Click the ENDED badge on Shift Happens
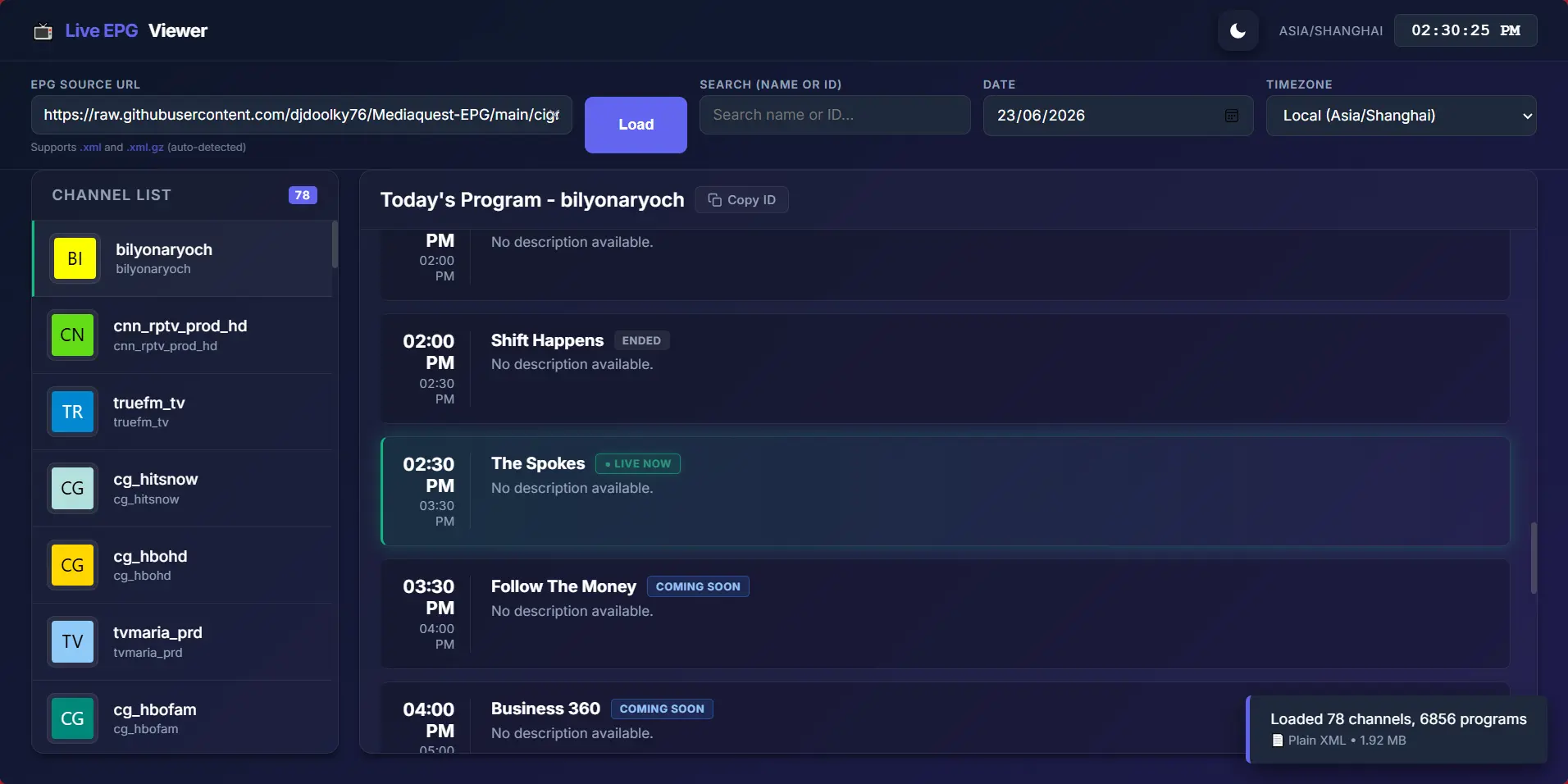This screenshot has height=784, width=1568. pyautogui.click(x=641, y=340)
